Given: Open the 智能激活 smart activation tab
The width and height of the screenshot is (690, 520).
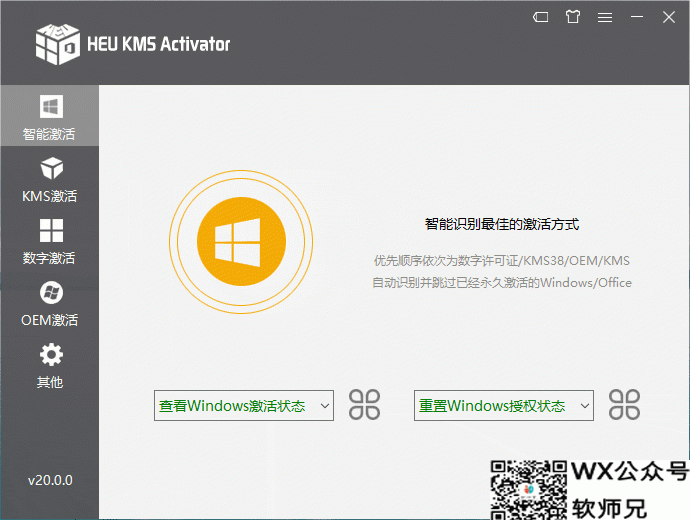Looking at the screenshot, I should [49, 116].
